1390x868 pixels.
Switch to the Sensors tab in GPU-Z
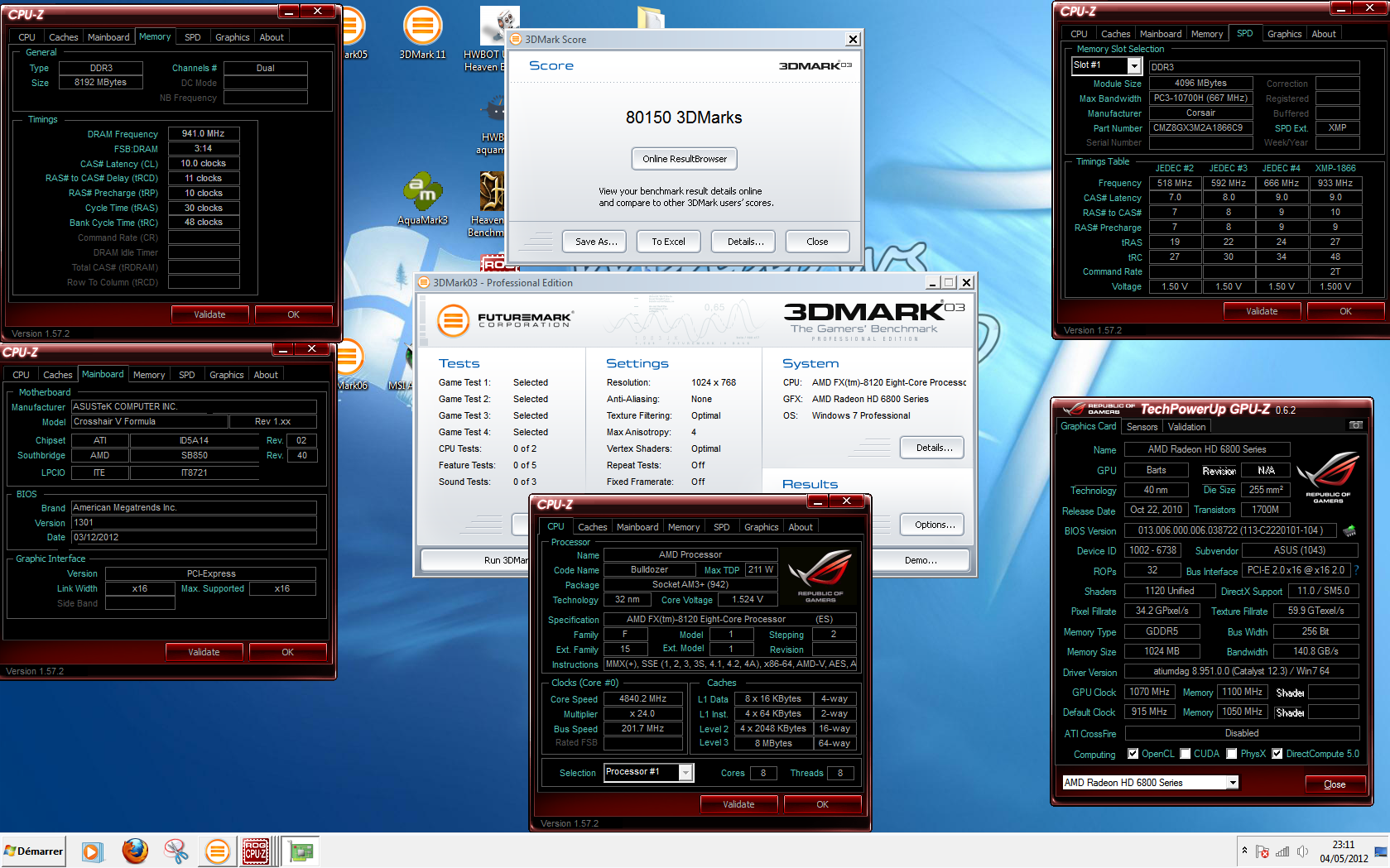tap(1142, 427)
